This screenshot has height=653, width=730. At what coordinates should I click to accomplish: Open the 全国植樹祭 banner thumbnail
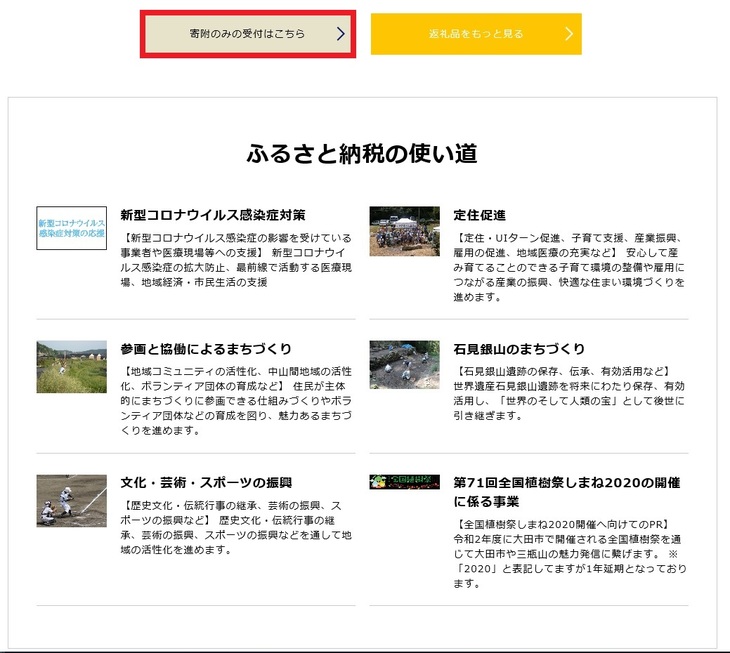[x=404, y=481]
